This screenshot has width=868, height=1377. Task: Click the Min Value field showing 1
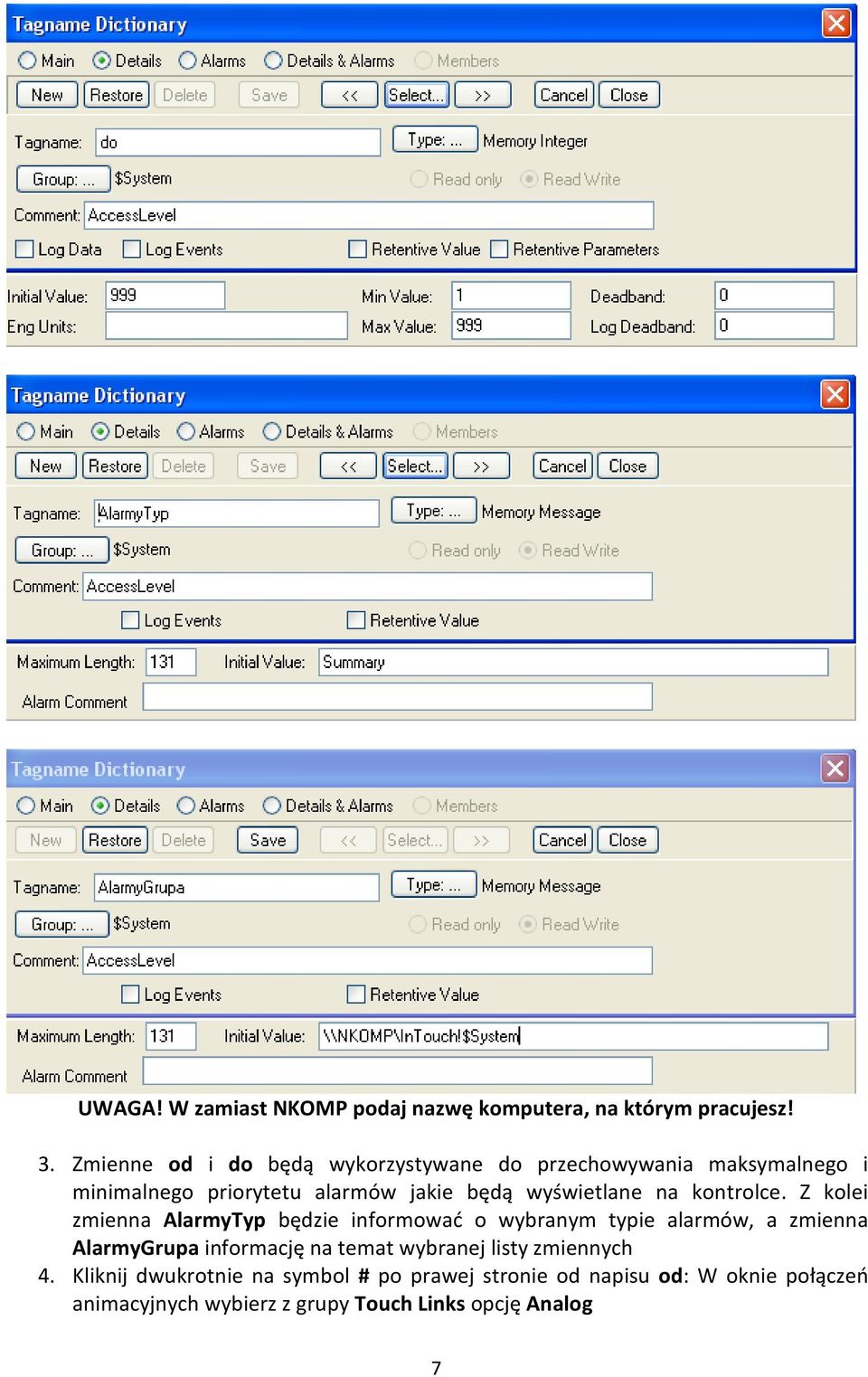point(512,296)
